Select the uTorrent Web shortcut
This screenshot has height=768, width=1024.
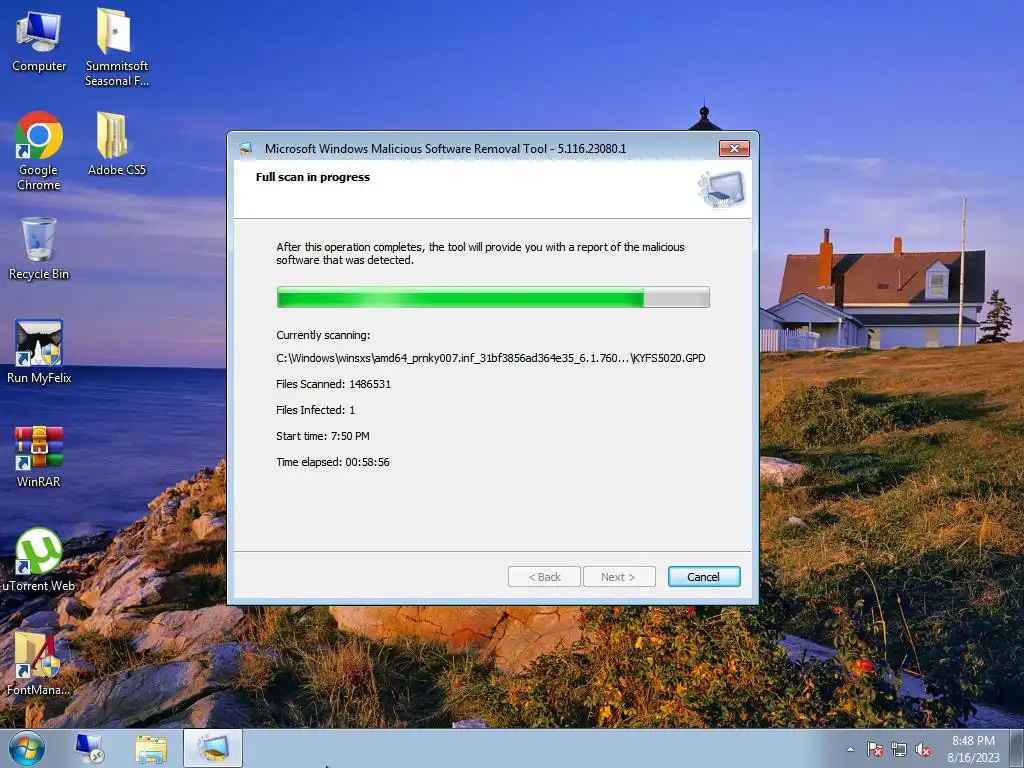pos(39,560)
